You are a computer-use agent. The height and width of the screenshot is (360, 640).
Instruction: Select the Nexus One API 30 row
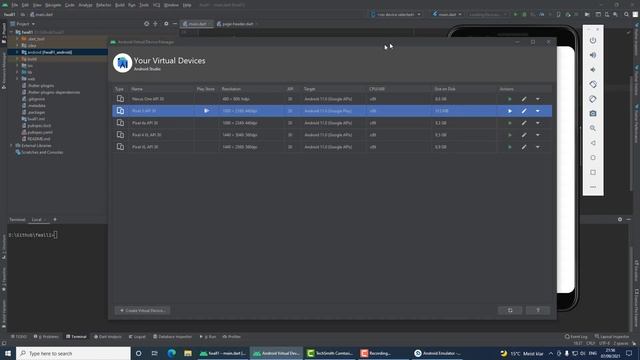click(332, 99)
